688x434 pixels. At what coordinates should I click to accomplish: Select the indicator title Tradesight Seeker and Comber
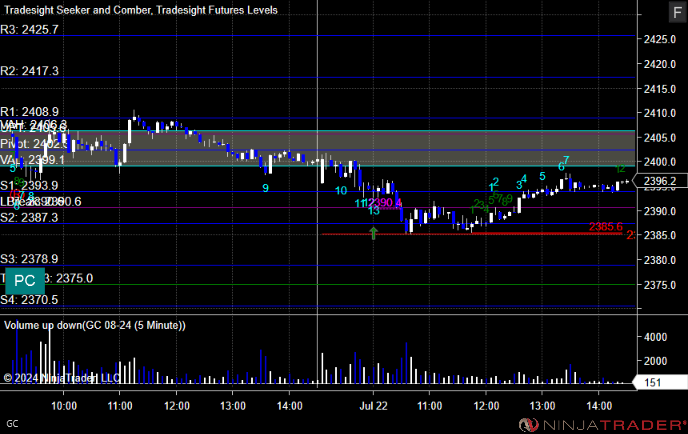pyautogui.click(x=77, y=10)
